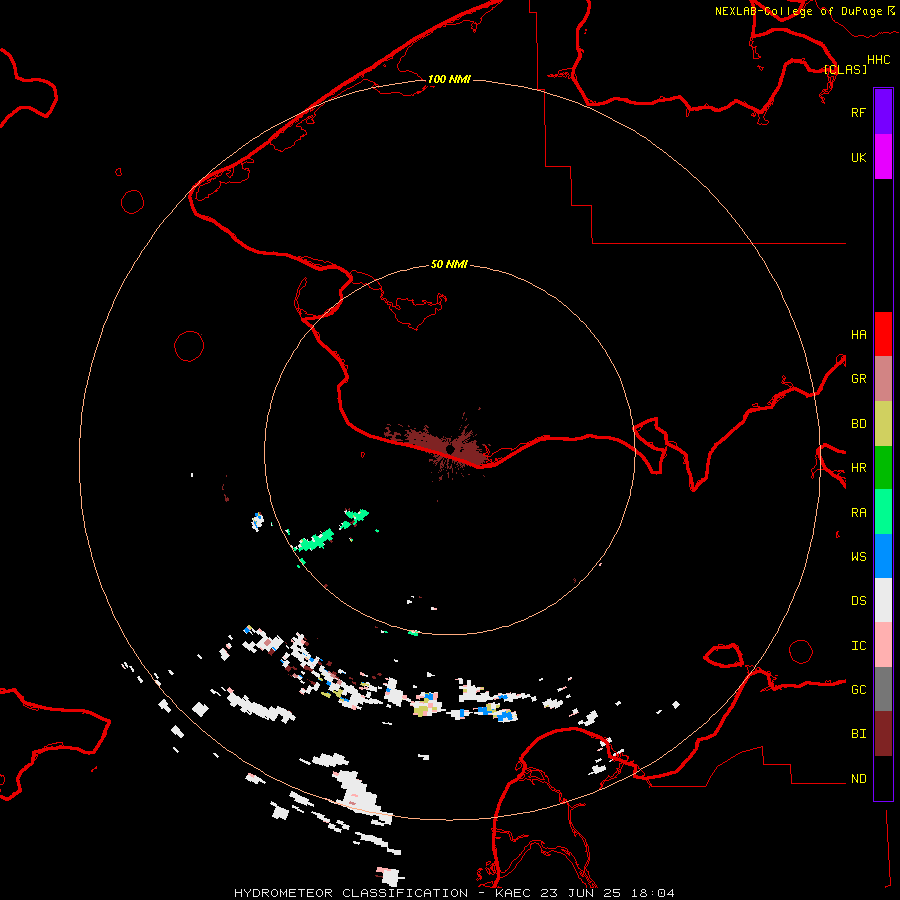Click the DS legend label
Viewport: 900px width, 900px height.
pyautogui.click(x=858, y=601)
